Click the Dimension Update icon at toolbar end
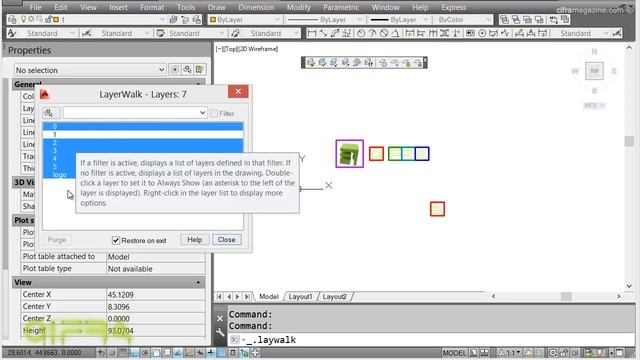This screenshot has height=360, width=640. coord(617,33)
